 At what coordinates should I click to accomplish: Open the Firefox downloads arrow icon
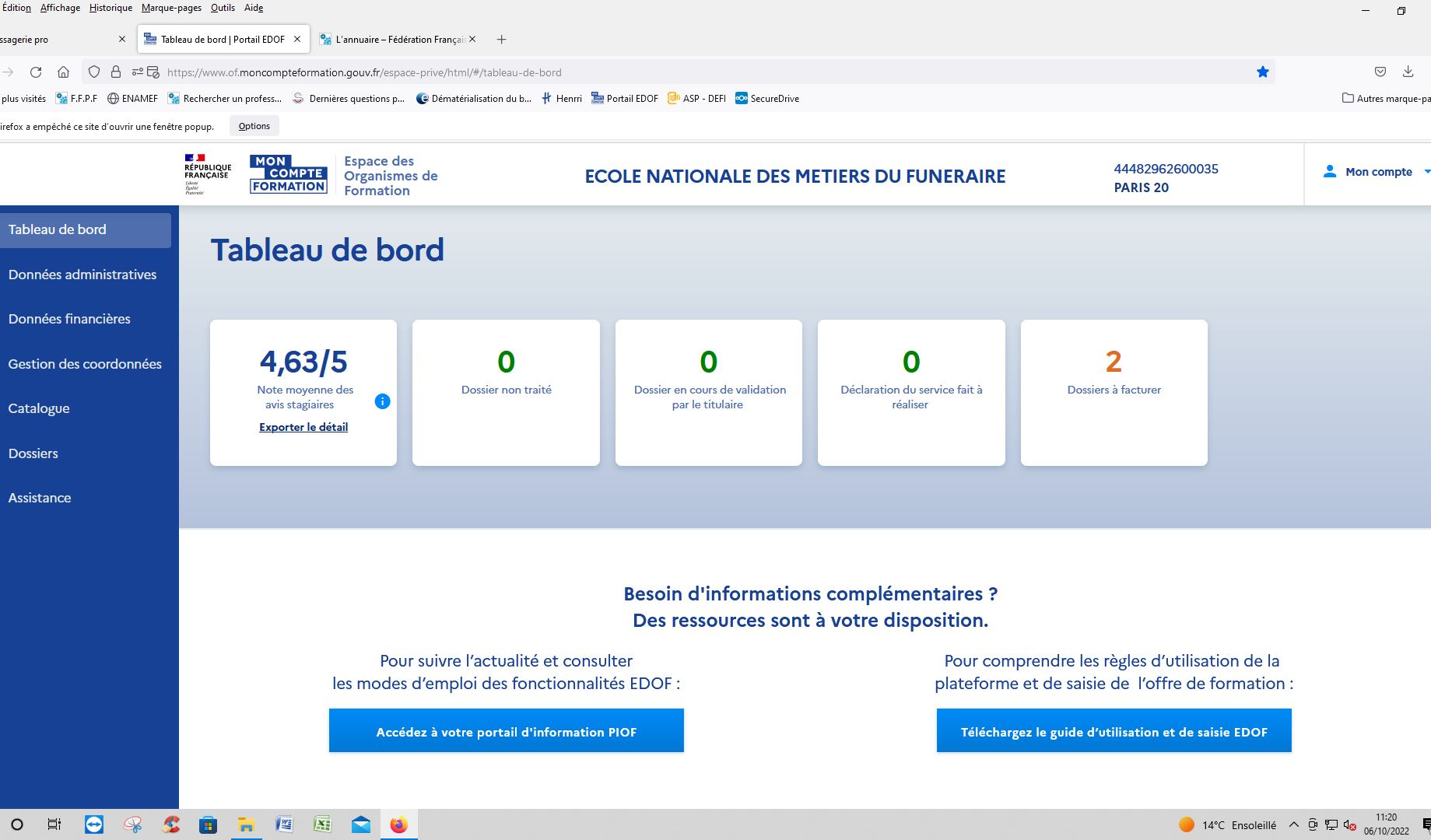(x=1408, y=72)
